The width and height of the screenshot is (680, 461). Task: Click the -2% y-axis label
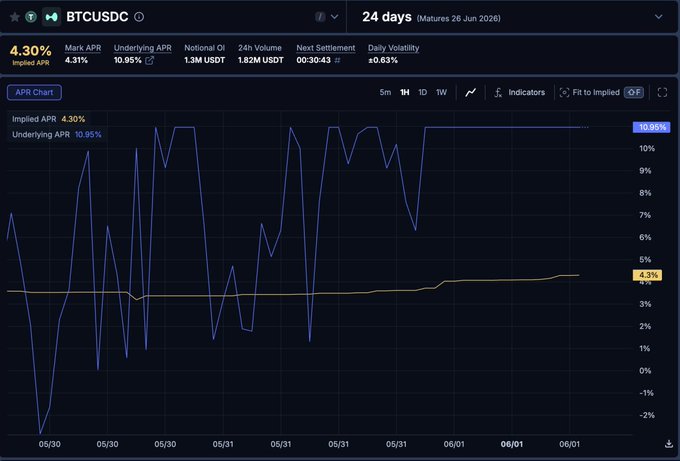pos(647,415)
